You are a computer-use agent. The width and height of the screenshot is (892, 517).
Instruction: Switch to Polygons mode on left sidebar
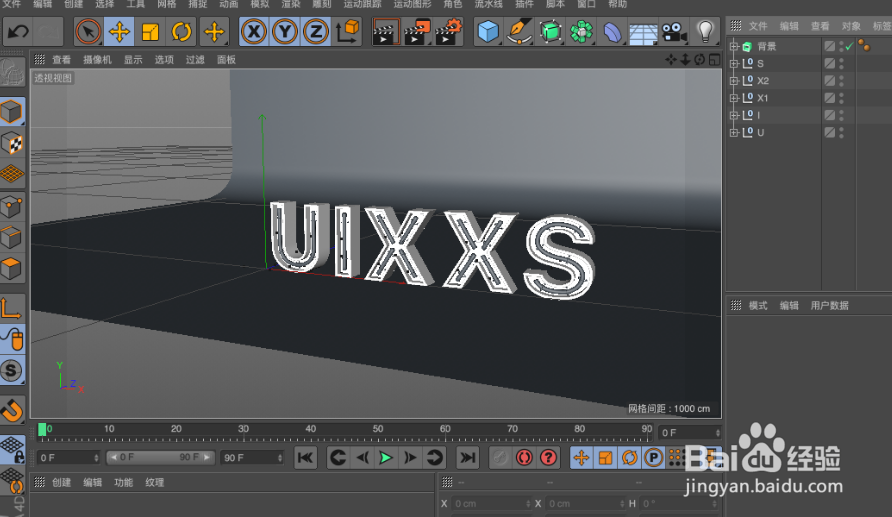point(12,268)
